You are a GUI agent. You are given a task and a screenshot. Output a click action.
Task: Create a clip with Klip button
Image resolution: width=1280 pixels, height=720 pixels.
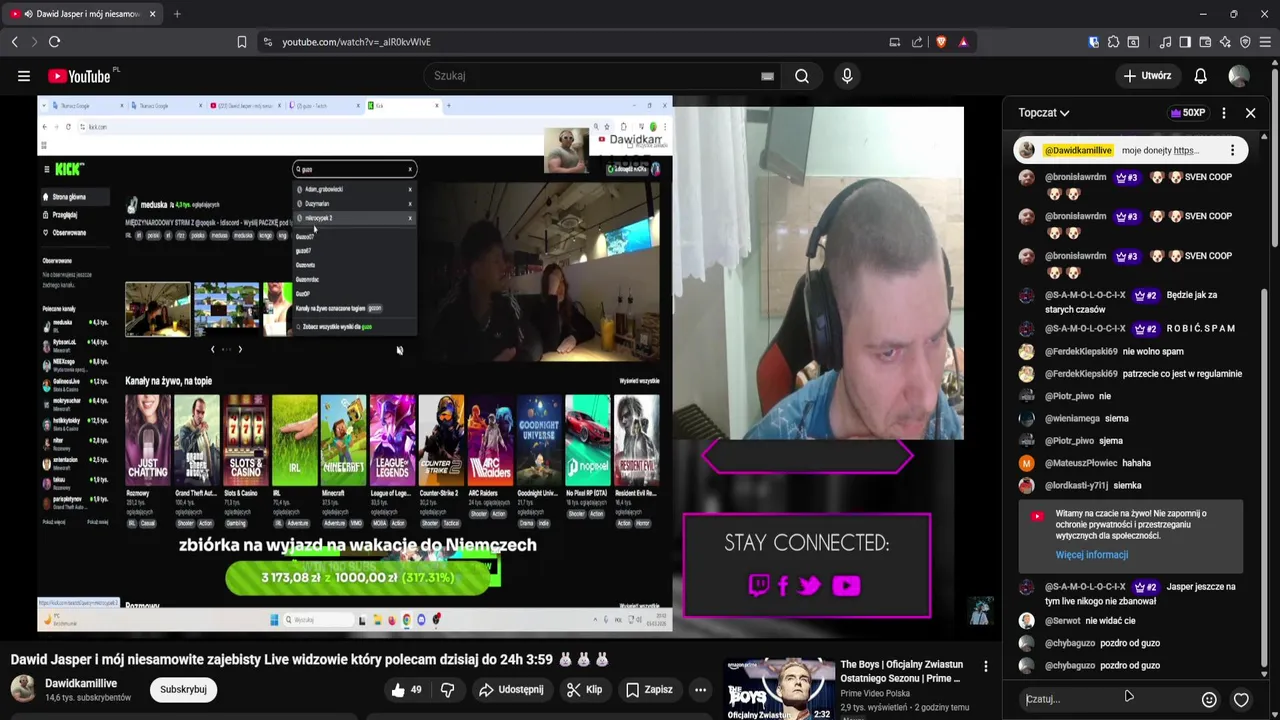pyautogui.click(x=584, y=690)
